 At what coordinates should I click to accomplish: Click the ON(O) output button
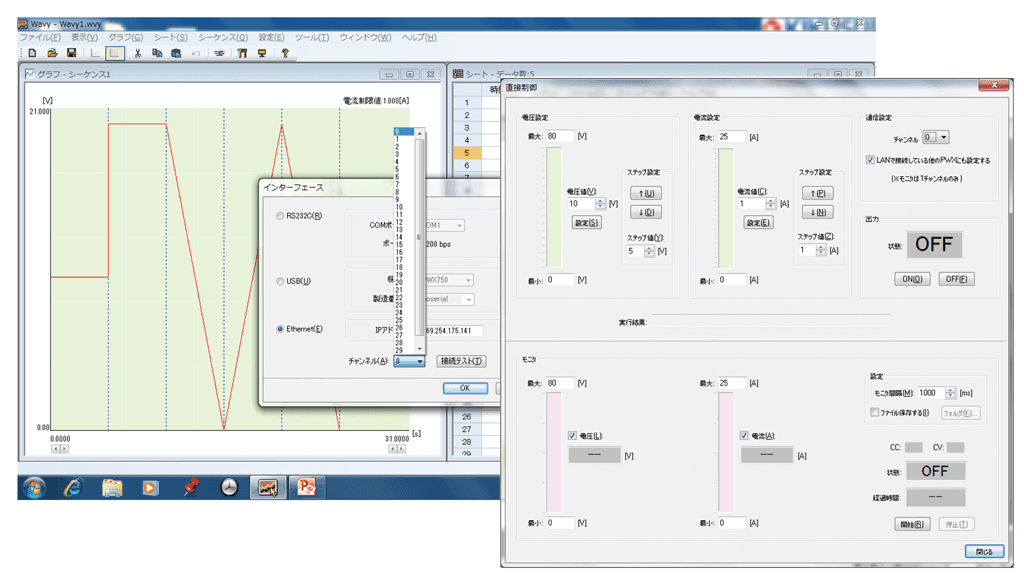pos(912,279)
